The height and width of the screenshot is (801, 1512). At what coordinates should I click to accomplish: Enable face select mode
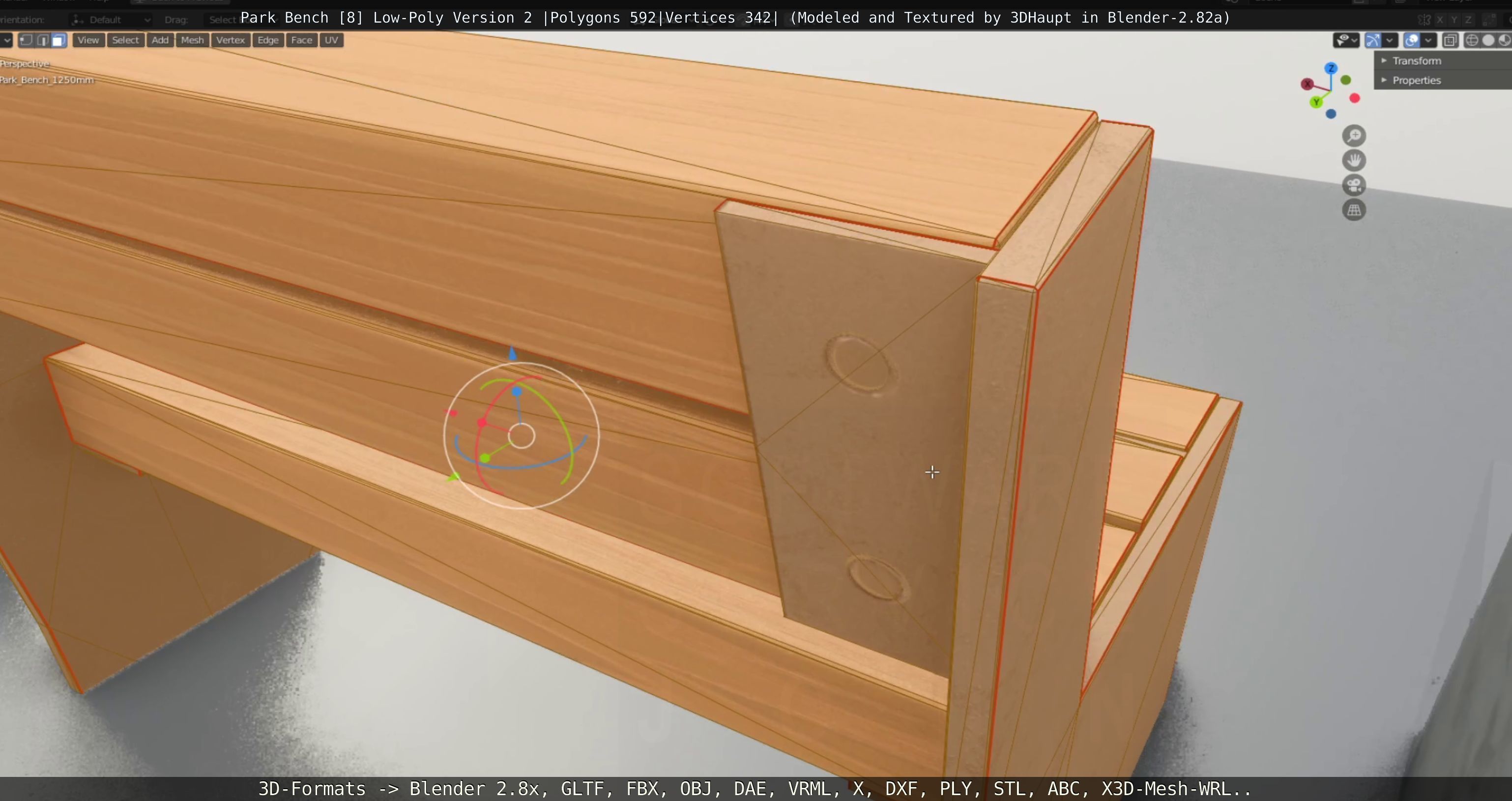[x=58, y=40]
